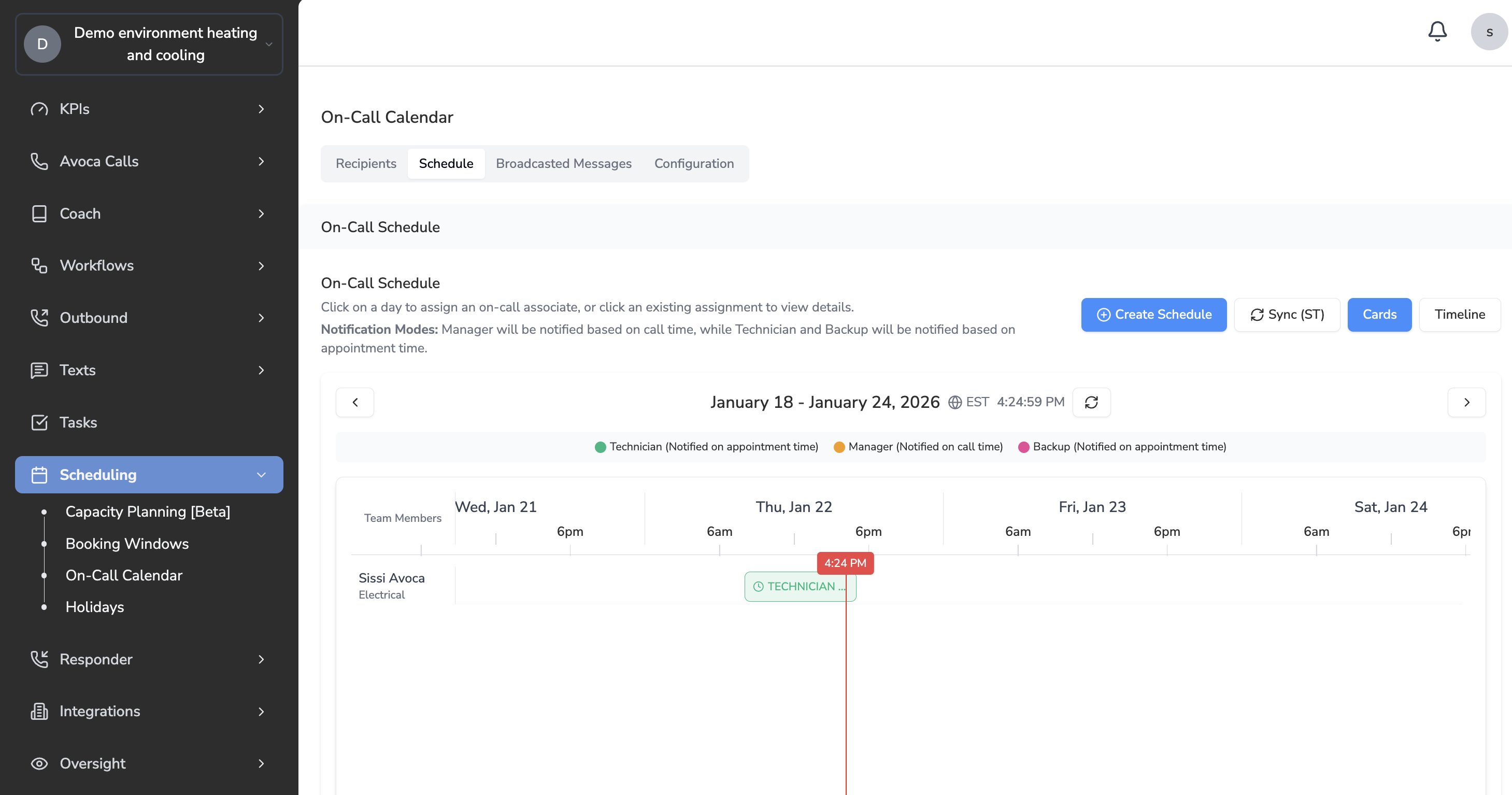Switch to Timeline view
Image resolution: width=1512 pixels, height=795 pixels.
point(1459,315)
